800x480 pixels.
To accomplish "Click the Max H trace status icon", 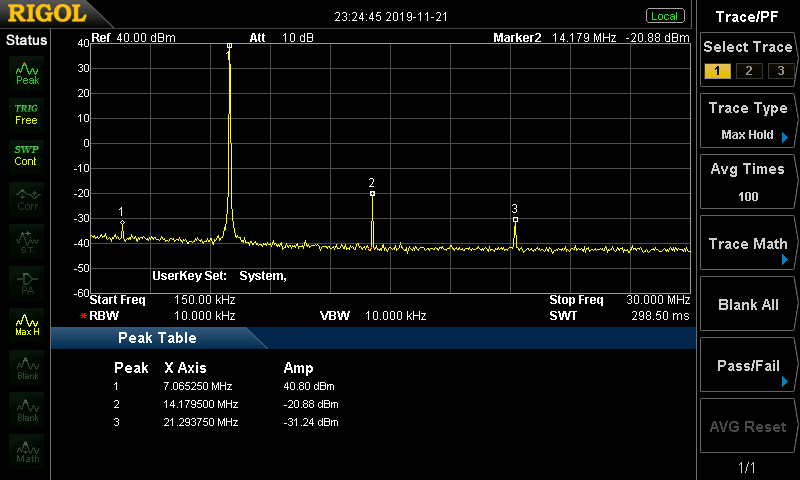I will [27, 324].
